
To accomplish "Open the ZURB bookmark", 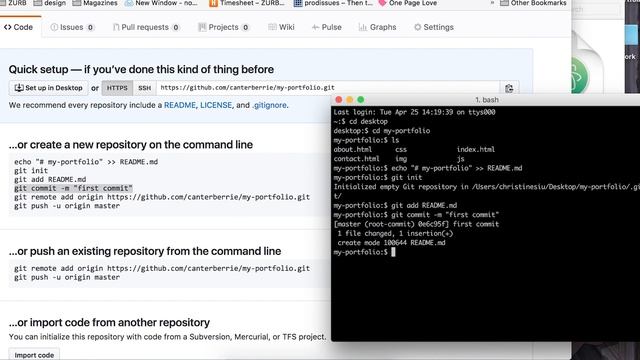I will tap(13, 3).
